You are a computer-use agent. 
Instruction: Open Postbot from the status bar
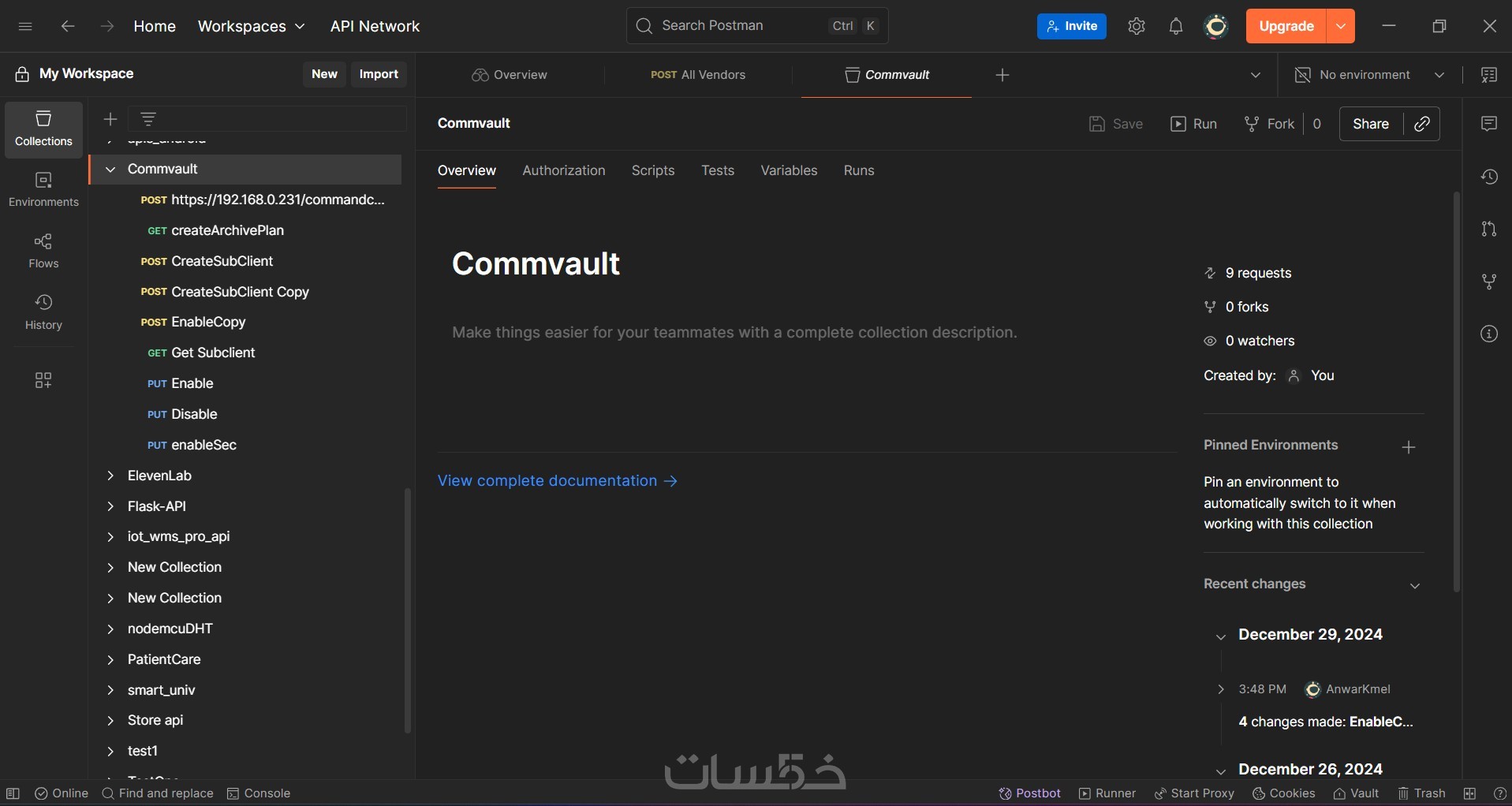click(x=1029, y=793)
